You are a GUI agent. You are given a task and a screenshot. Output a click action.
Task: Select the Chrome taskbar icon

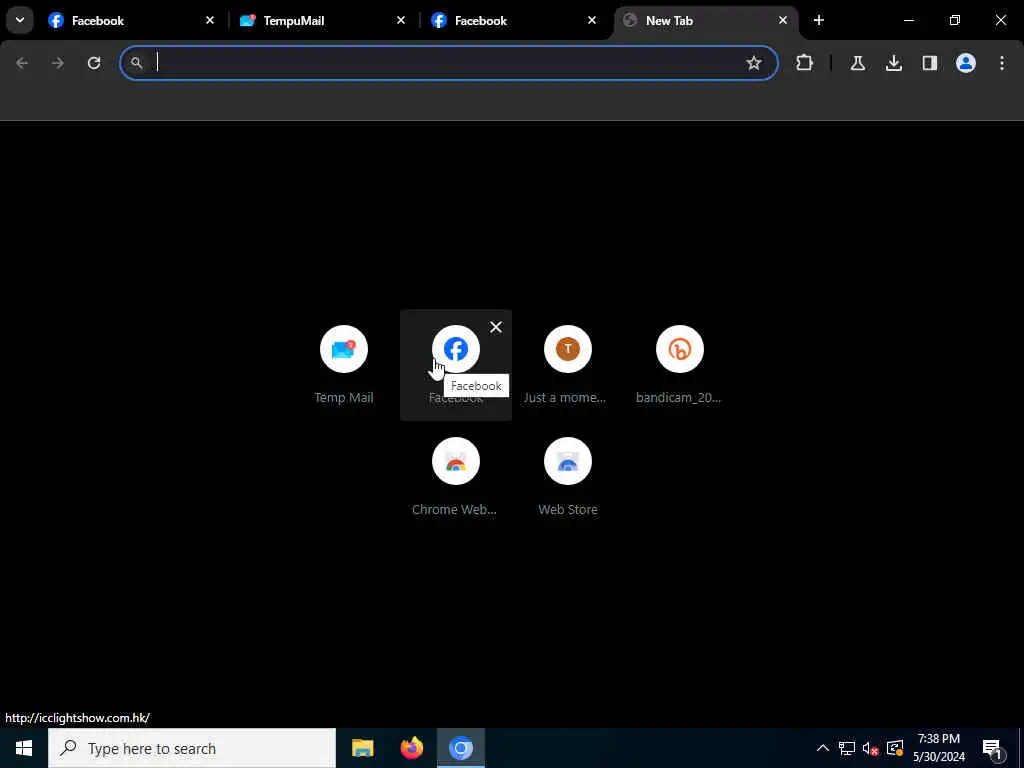461,748
